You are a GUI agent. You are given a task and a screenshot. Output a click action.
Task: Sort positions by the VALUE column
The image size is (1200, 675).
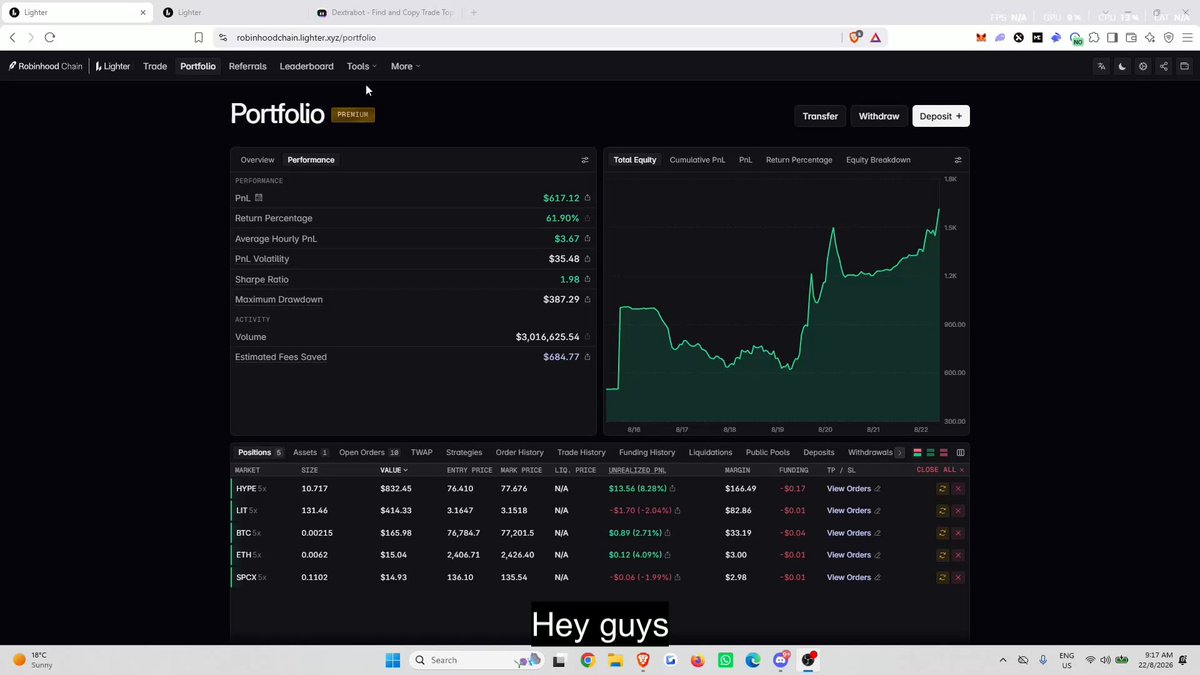pyautogui.click(x=394, y=470)
